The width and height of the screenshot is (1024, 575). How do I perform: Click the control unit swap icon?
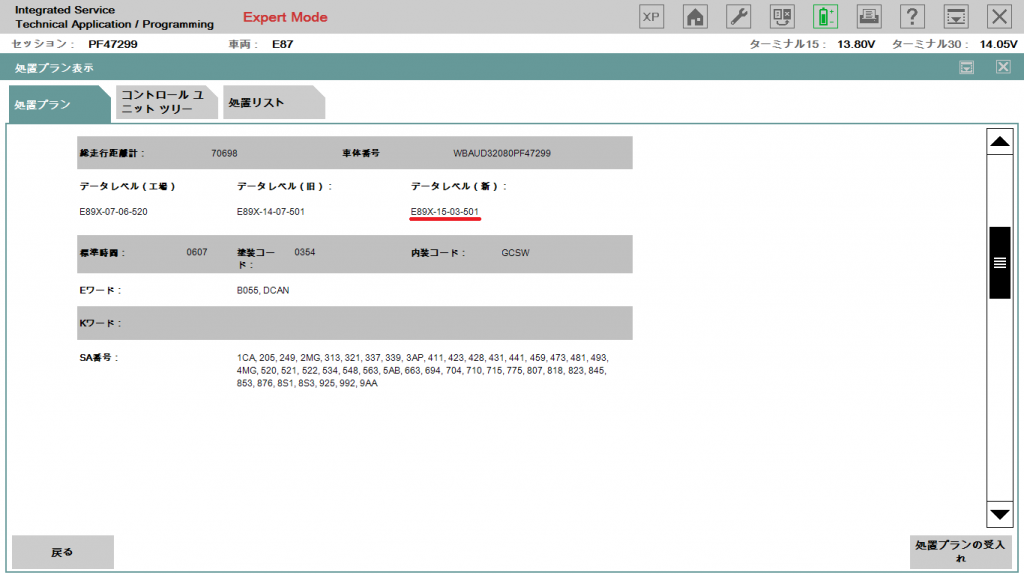(781, 16)
